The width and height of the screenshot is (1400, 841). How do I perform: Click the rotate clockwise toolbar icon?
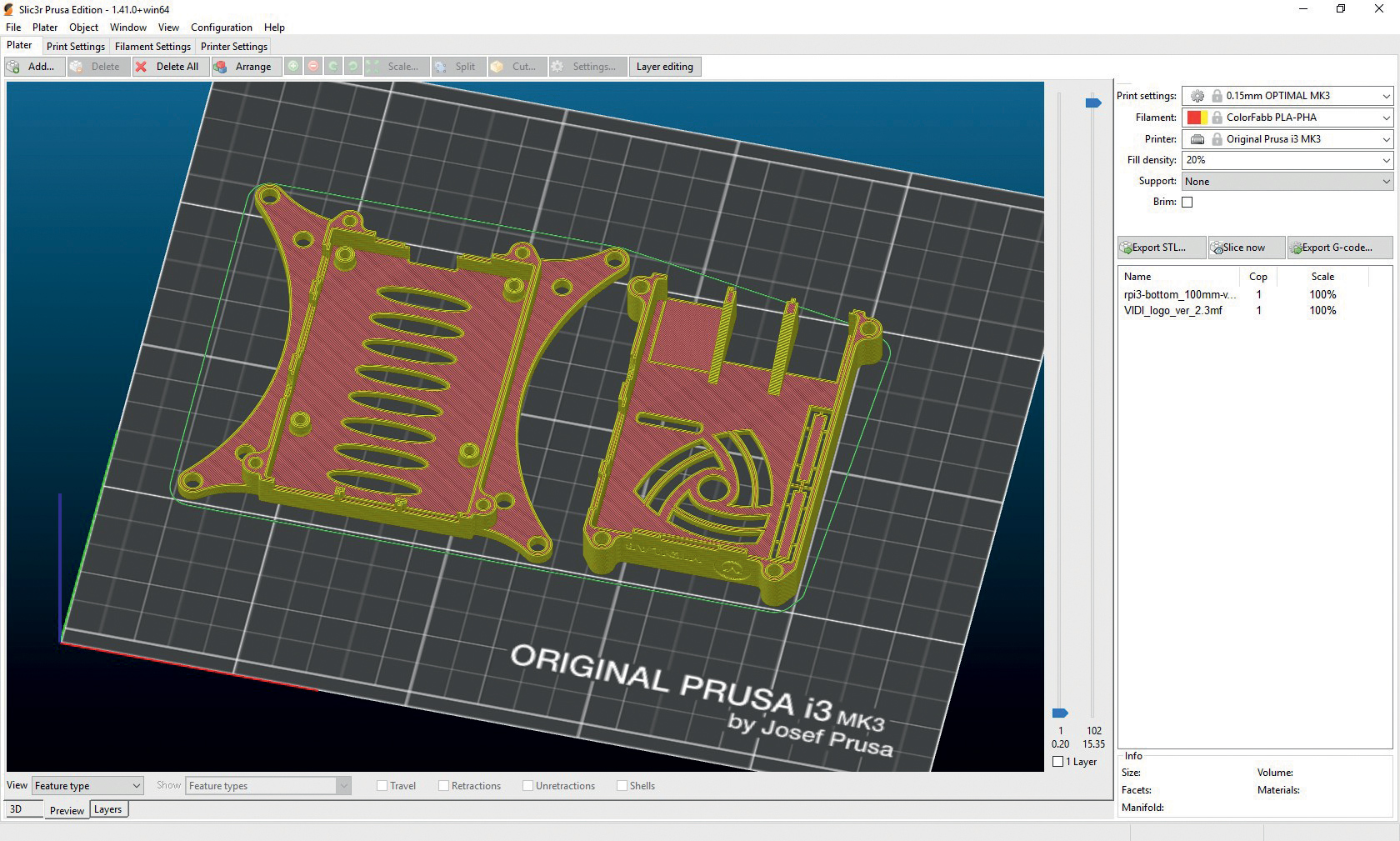tap(352, 67)
